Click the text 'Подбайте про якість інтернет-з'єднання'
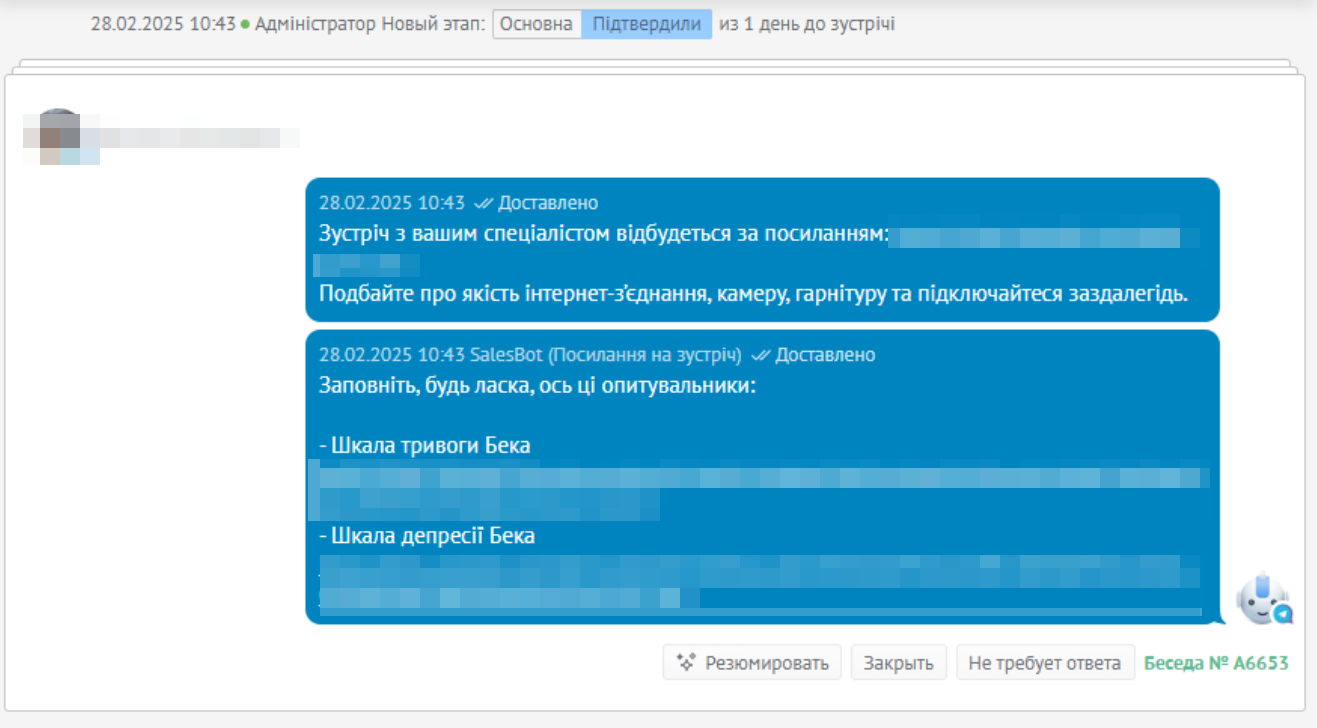This screenshot has width=1317, height=728. [x=511, y=295]
